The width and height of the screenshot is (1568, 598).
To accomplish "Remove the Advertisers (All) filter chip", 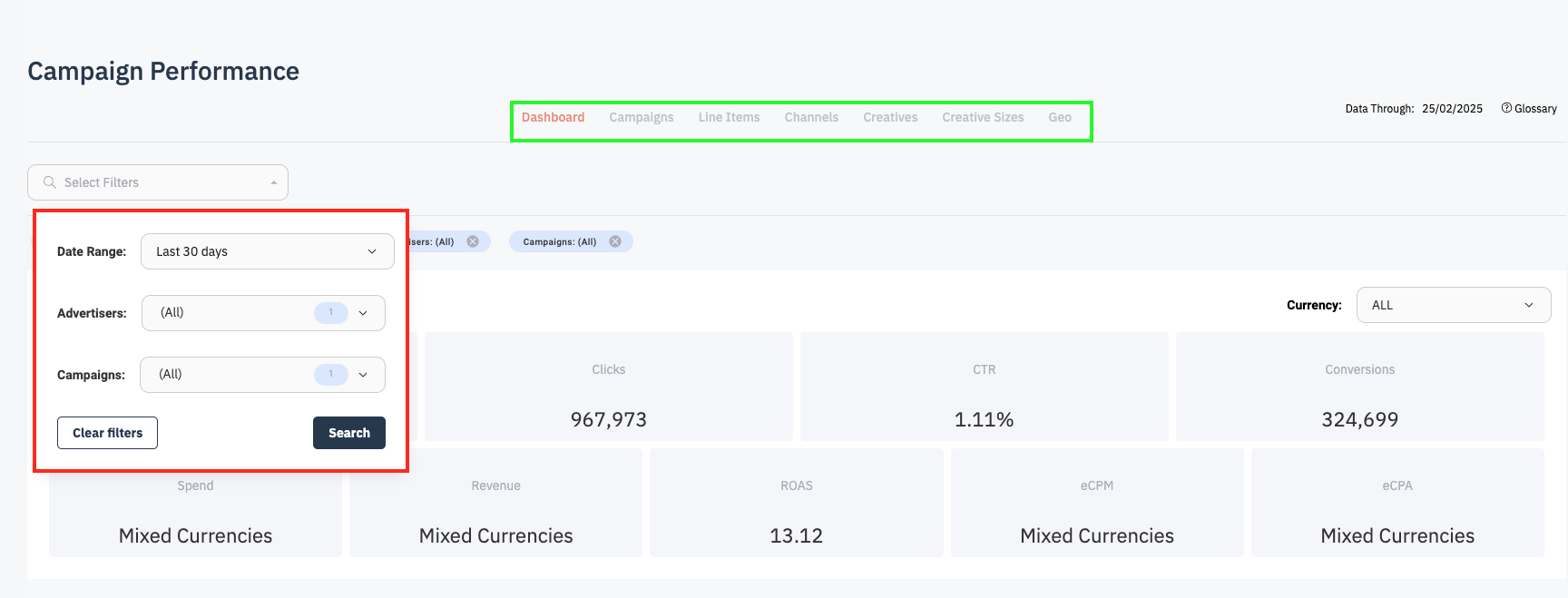I will tap(473, 241).
